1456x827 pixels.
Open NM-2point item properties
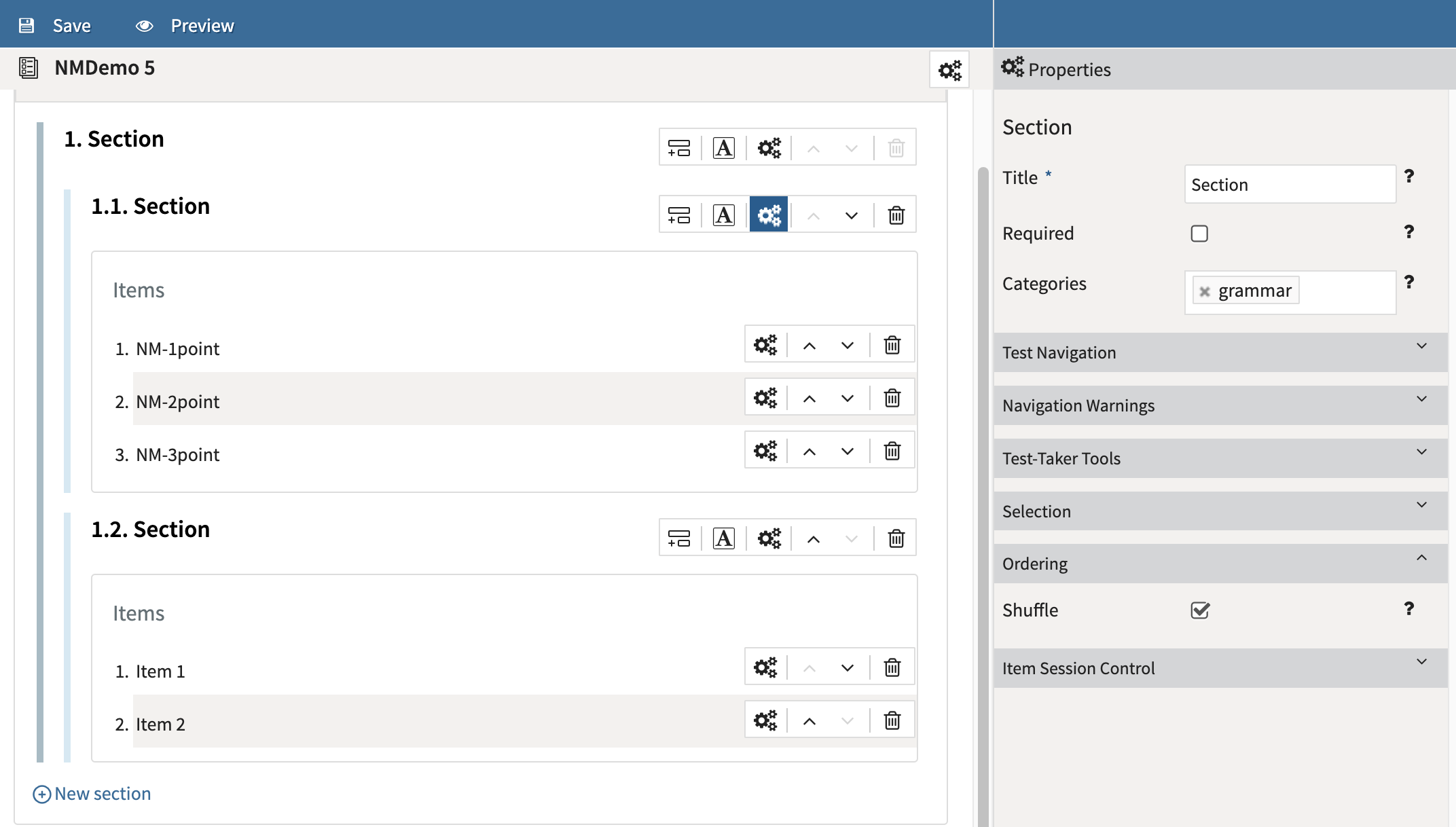pyautogui.click(x=765, y=398)
